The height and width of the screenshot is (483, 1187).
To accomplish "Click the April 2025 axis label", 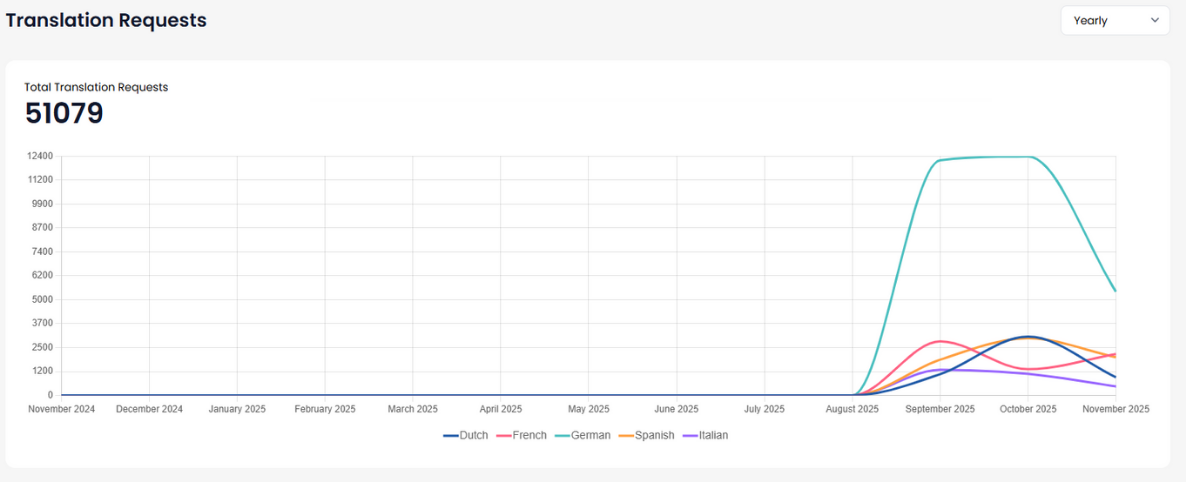I will tap(500, 409).
